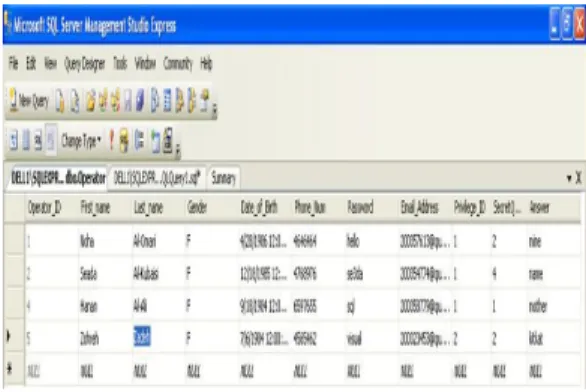The image size is (586, 392).
Task: Open the File menu
Action: (13, 63)
